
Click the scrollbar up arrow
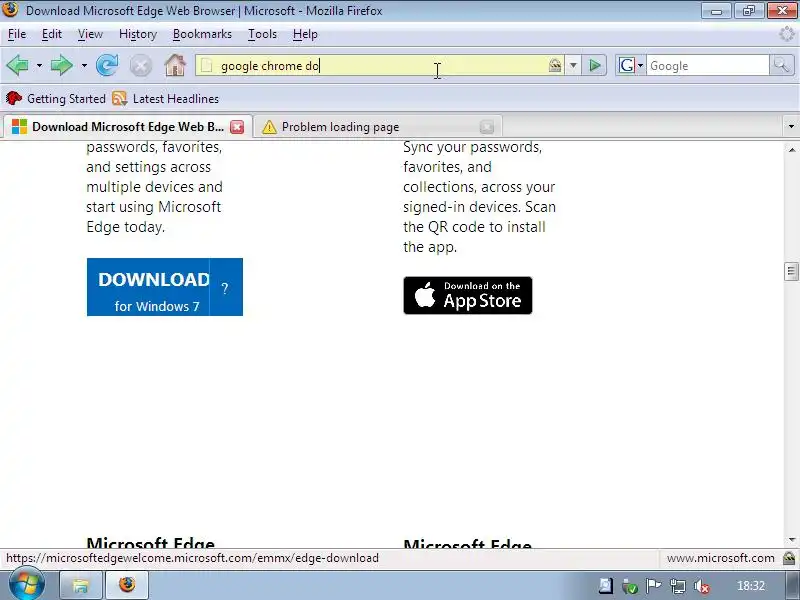click(x=791, y=149)
